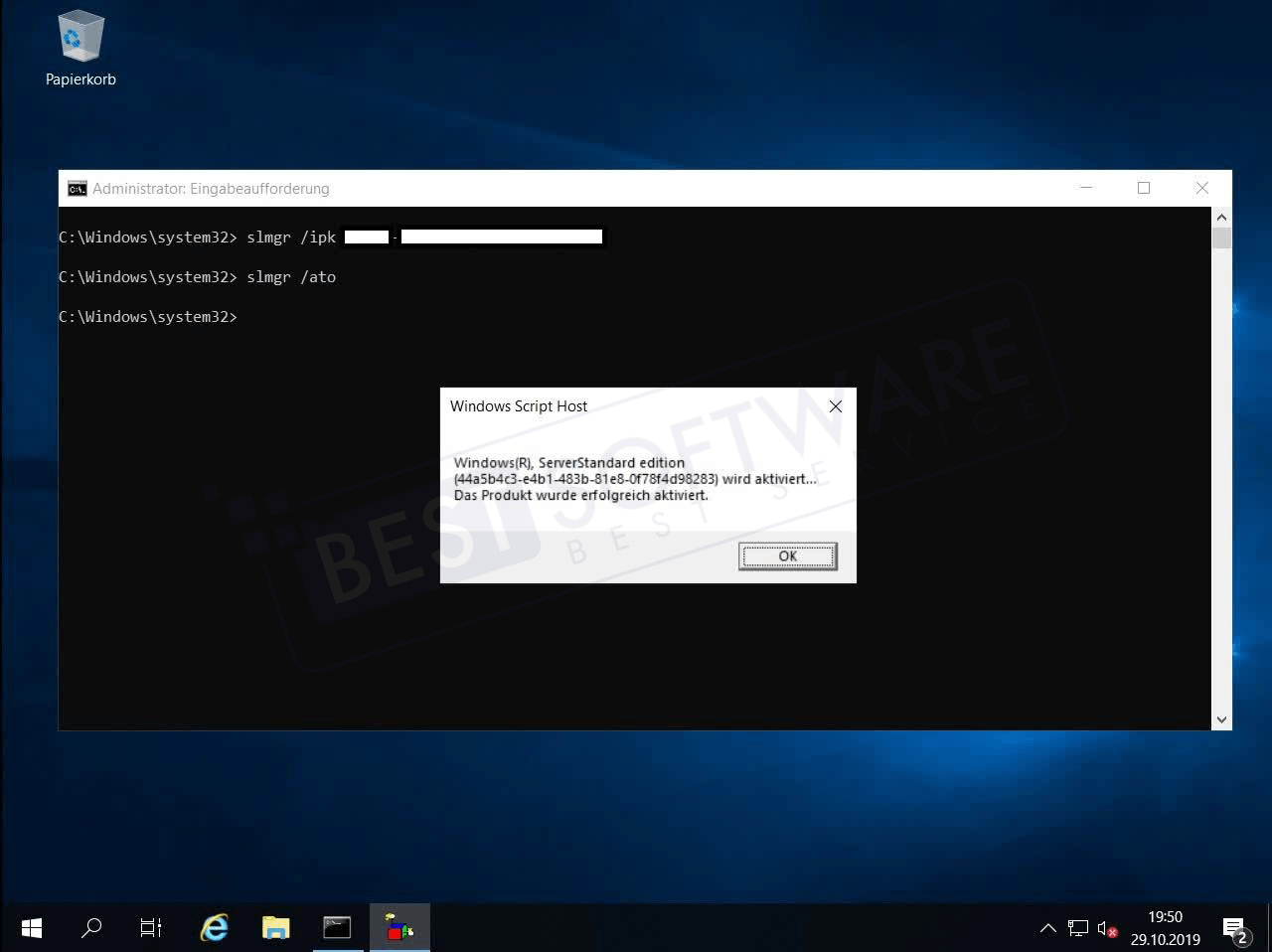The image size is (1272, 952).
Task: Click the Eingabeaufforderung title bar icon
Action: point(78,188)
